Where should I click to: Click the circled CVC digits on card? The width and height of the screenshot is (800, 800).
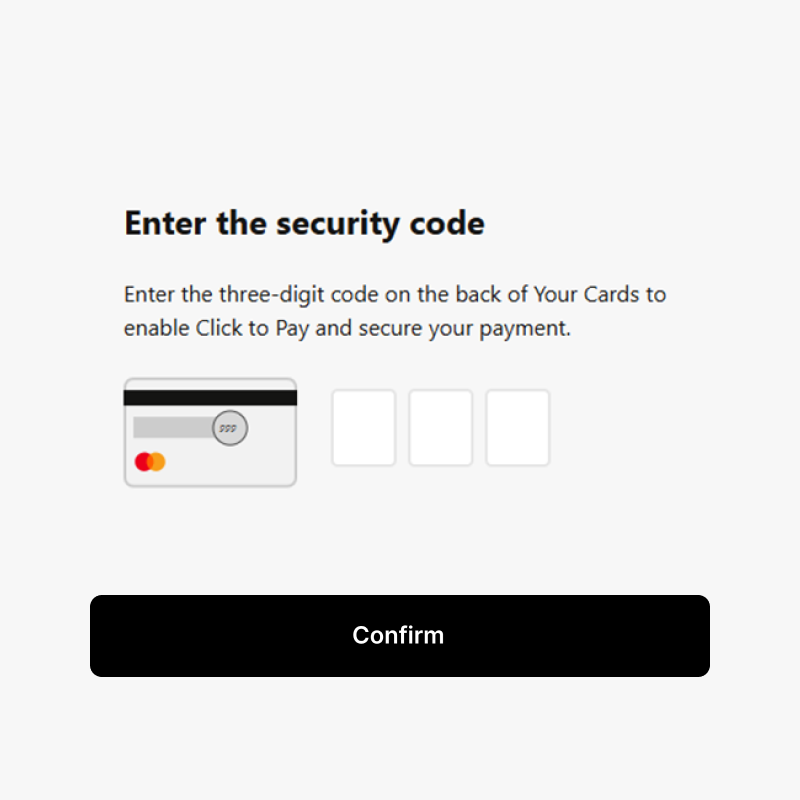click(230, 428)
